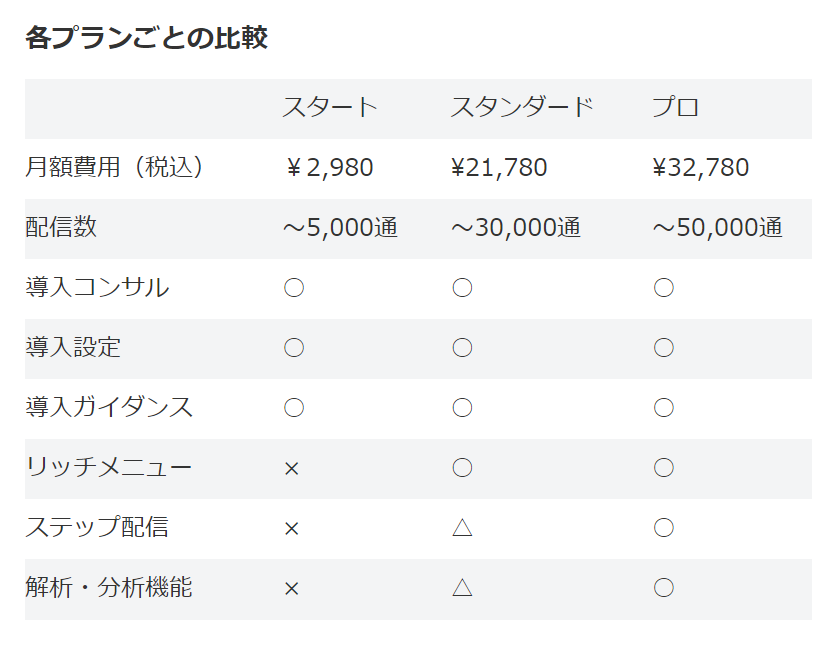
Task: Click the ¥32,780 monthly price
Action: tap(700, 168)
